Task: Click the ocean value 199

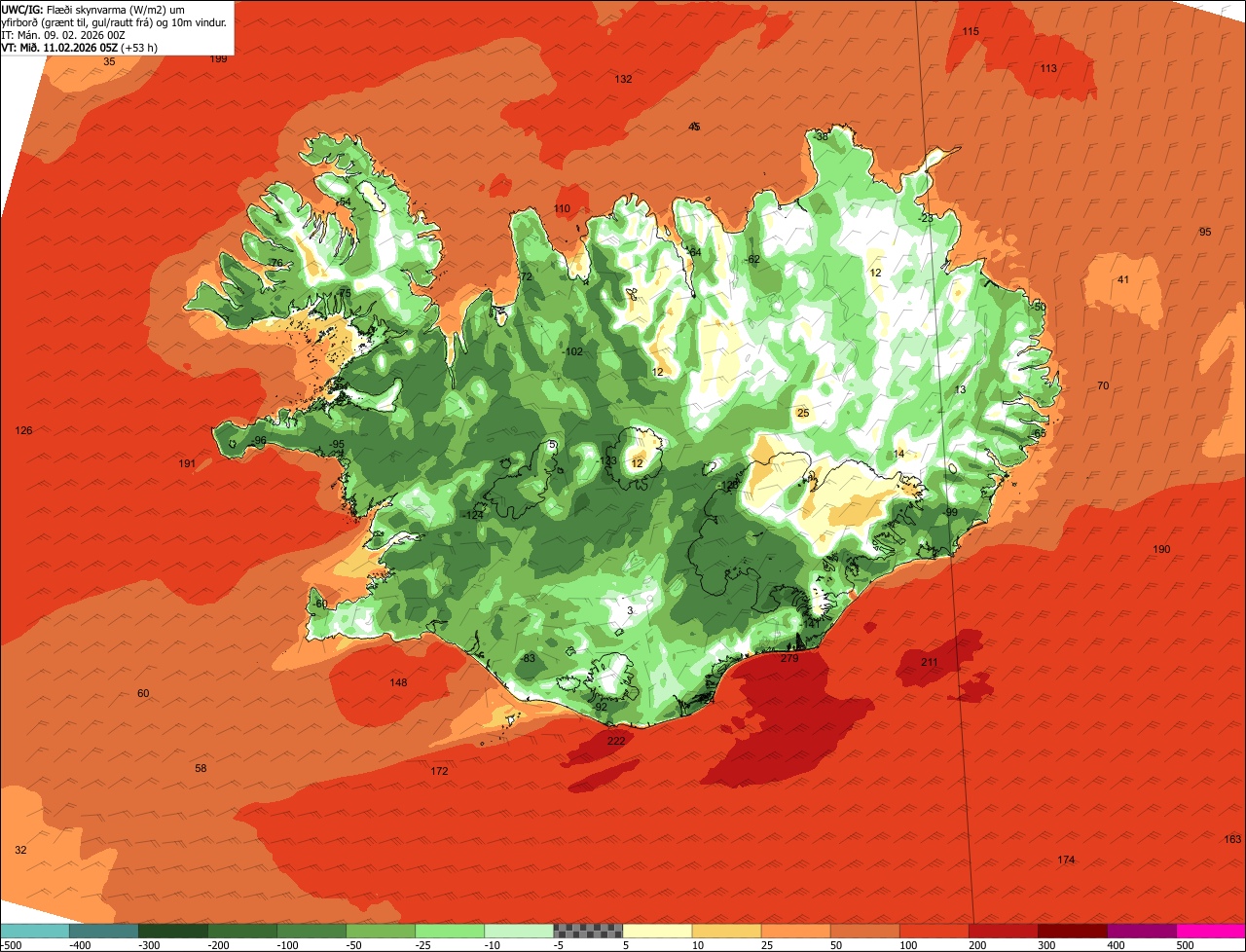Action: coord(218,58)
